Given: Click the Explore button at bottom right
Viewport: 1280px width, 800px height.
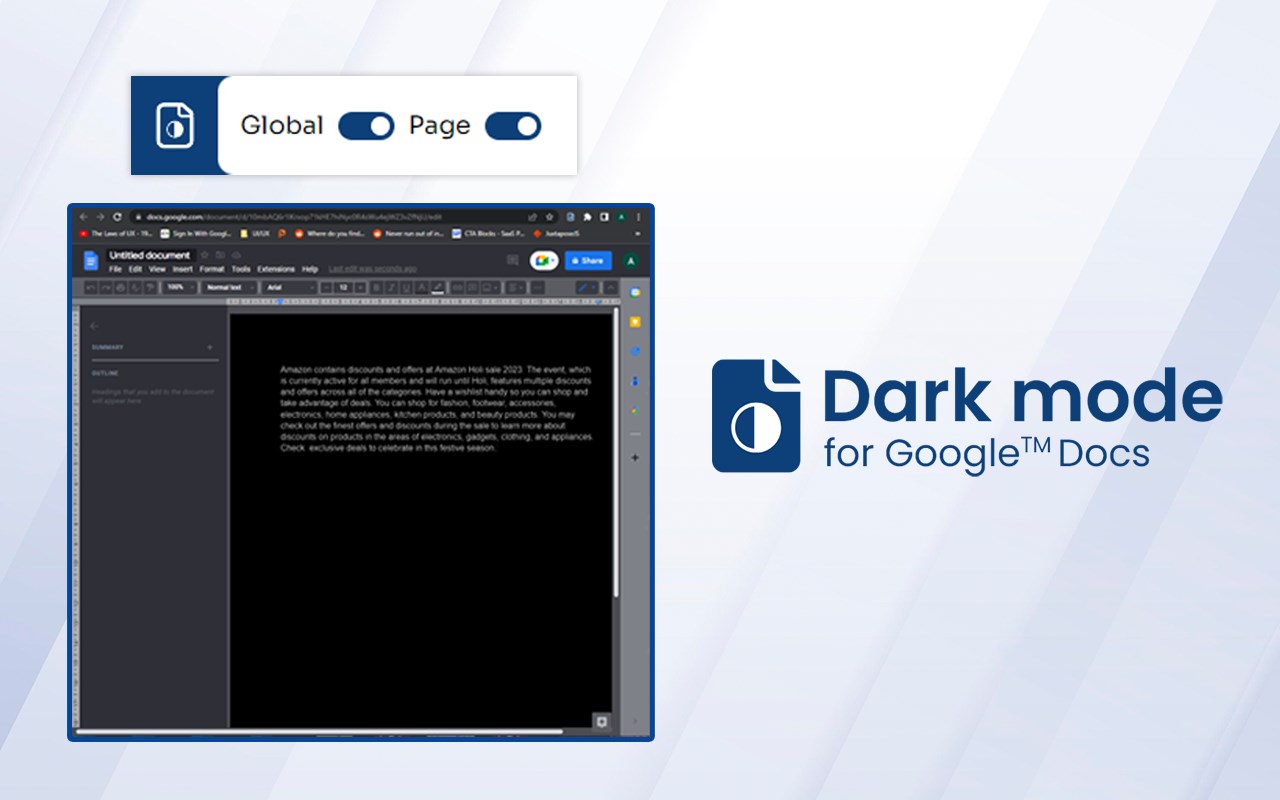Looking at the screenshot, I should [602, 720].
